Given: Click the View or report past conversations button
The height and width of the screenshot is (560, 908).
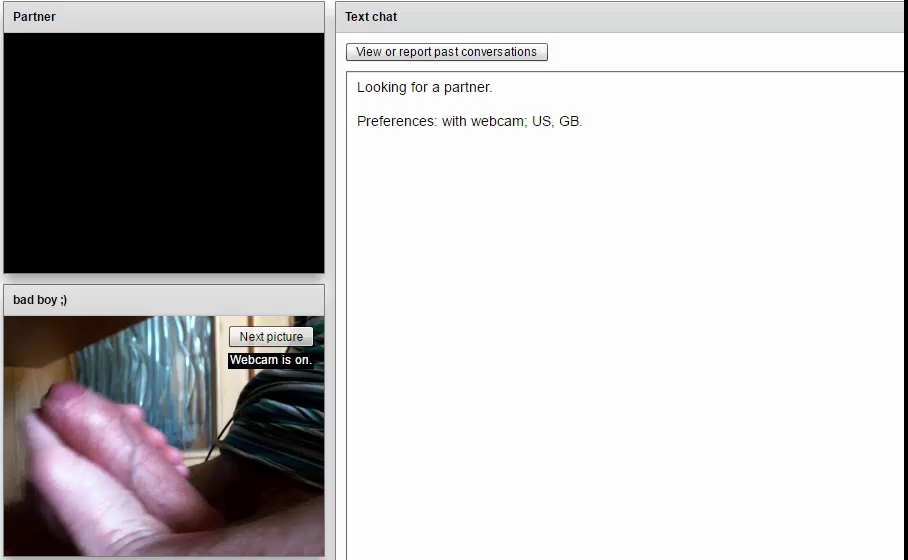Looking at the screenshot, I should pos(446,52).
